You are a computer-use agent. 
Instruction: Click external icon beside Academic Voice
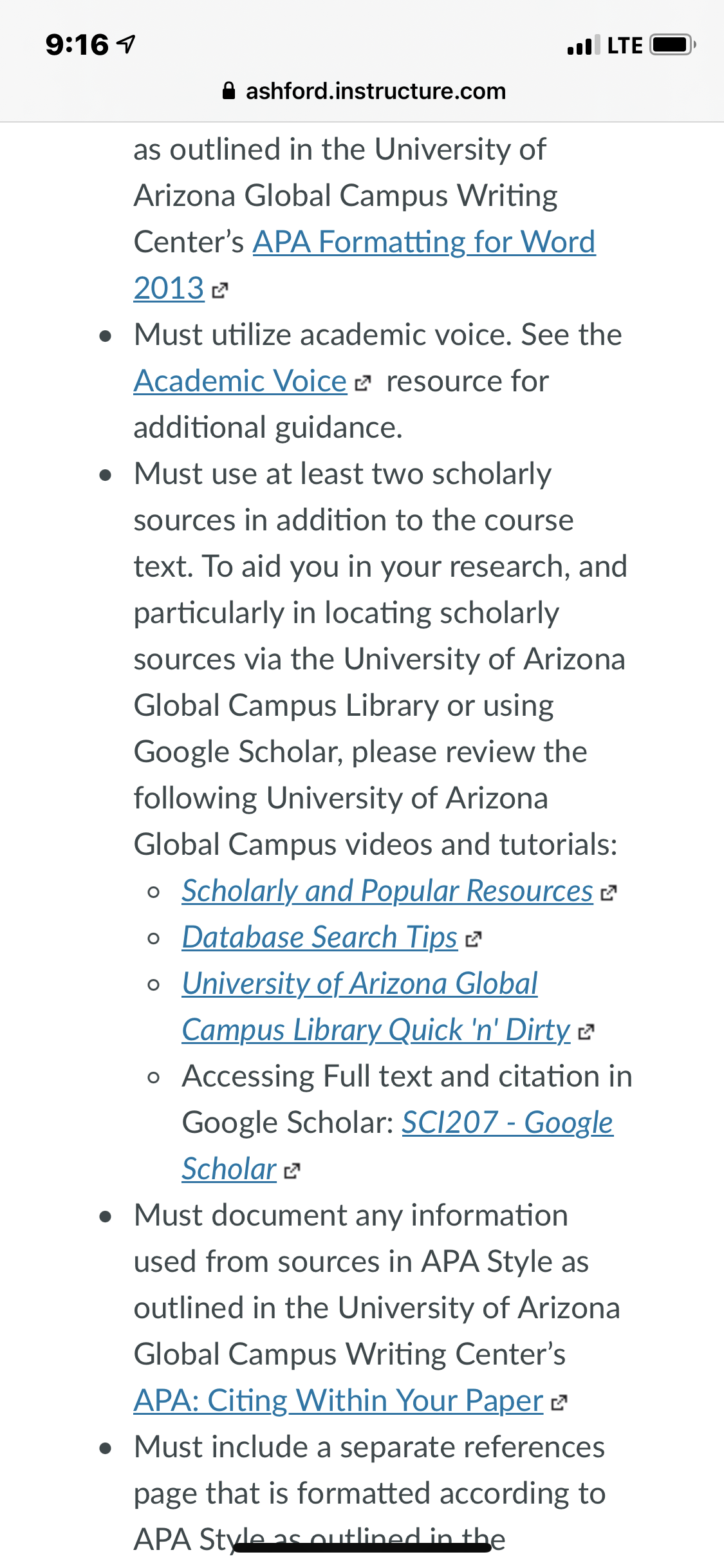(x=363, y=384)
